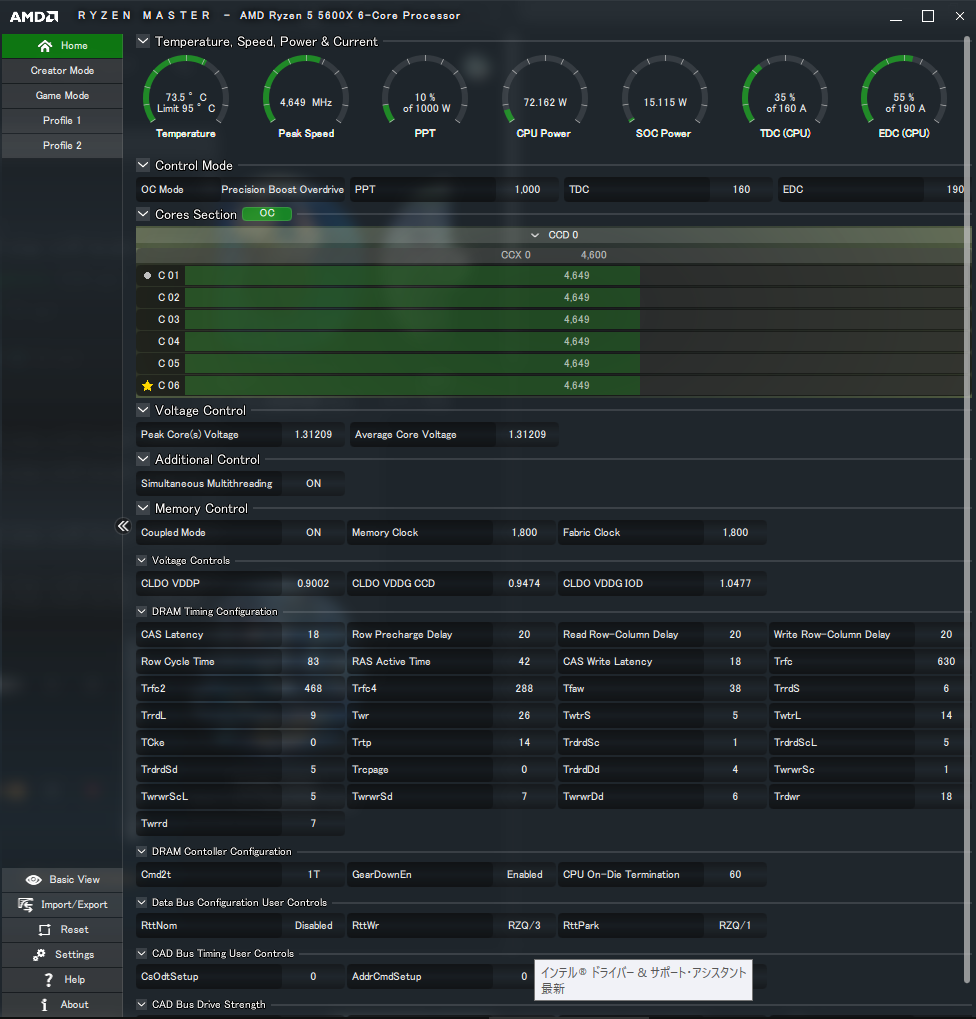Open Settings via the gear icon
The height and width of the screenshot is (1019, 976).
(39, 955)
